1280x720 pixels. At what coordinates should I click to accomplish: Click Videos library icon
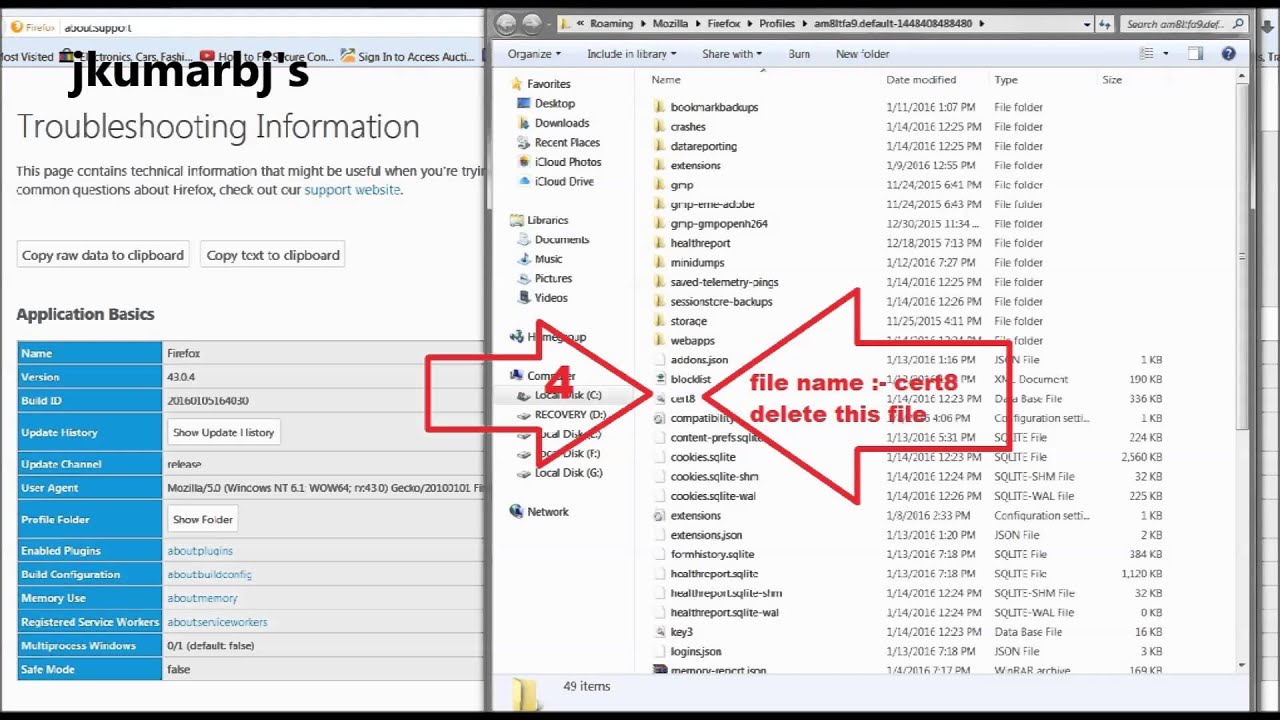click(x=524, y=298)
